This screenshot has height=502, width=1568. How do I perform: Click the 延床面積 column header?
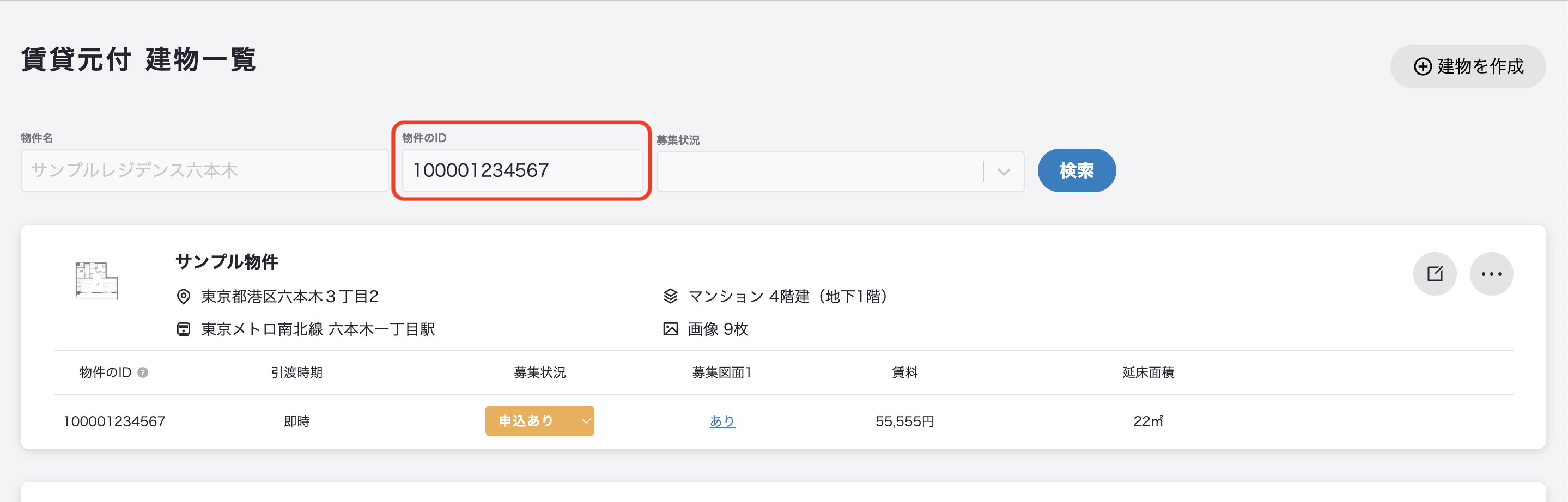1148,372
